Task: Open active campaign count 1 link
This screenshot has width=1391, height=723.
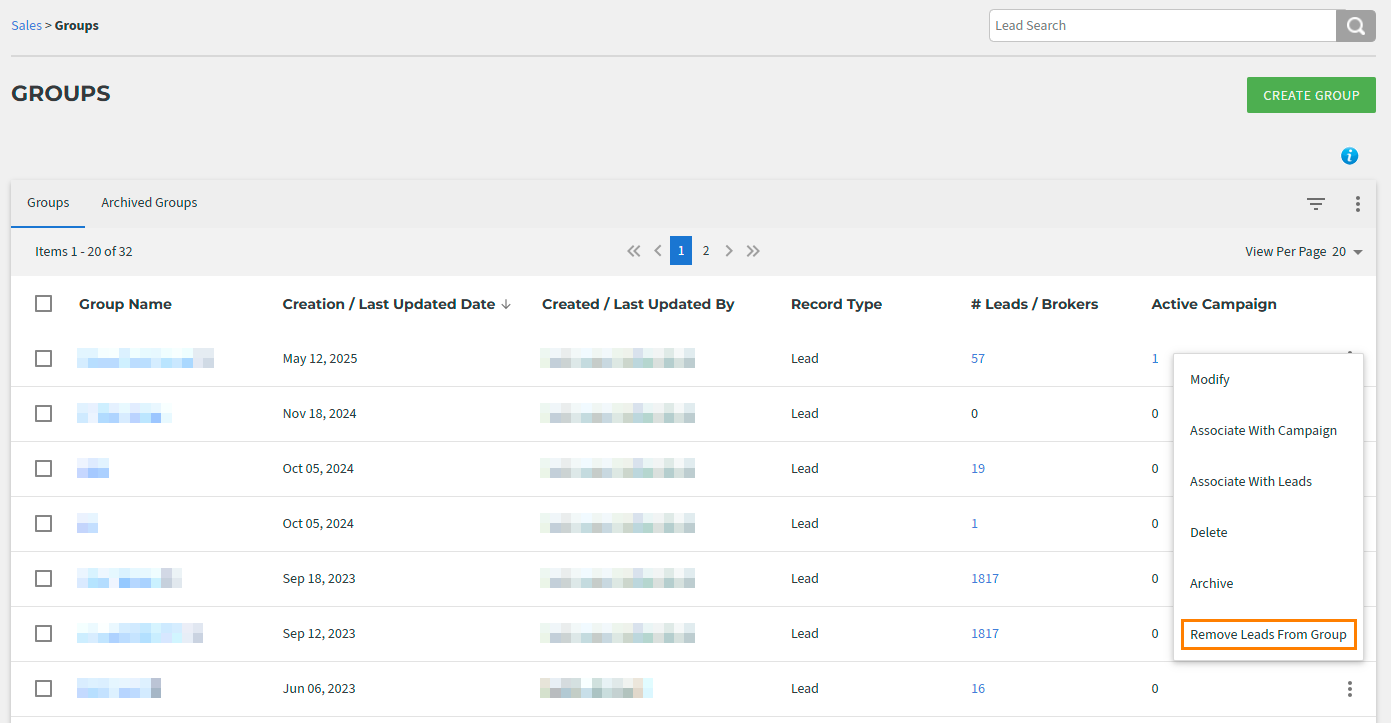Action: [x=1155, y=359]
